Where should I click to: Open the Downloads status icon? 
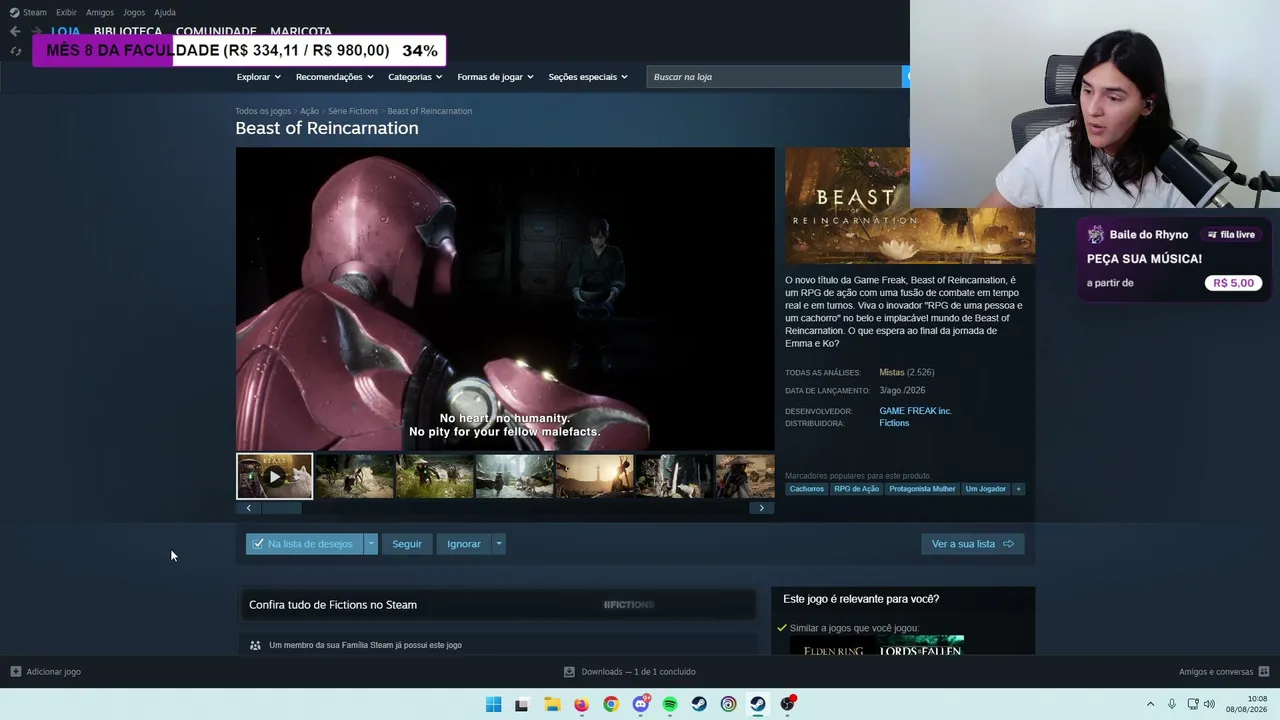click(569, 672)
